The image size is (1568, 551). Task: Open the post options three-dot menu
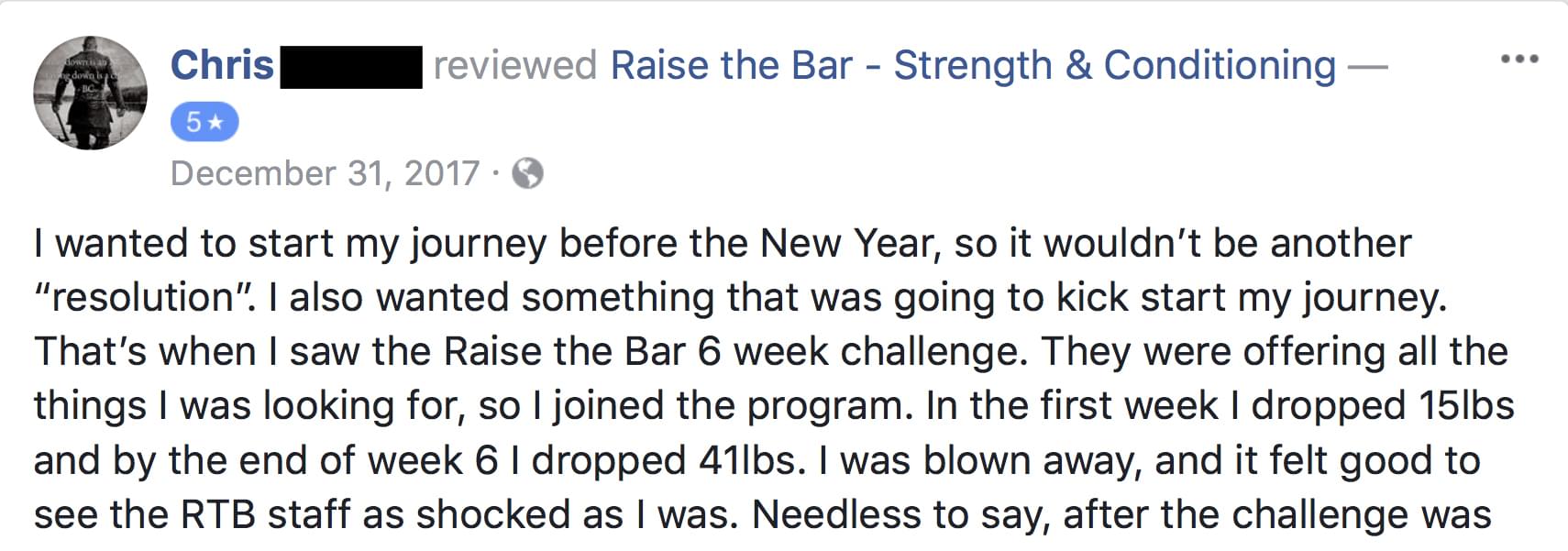pos(1519,60)
